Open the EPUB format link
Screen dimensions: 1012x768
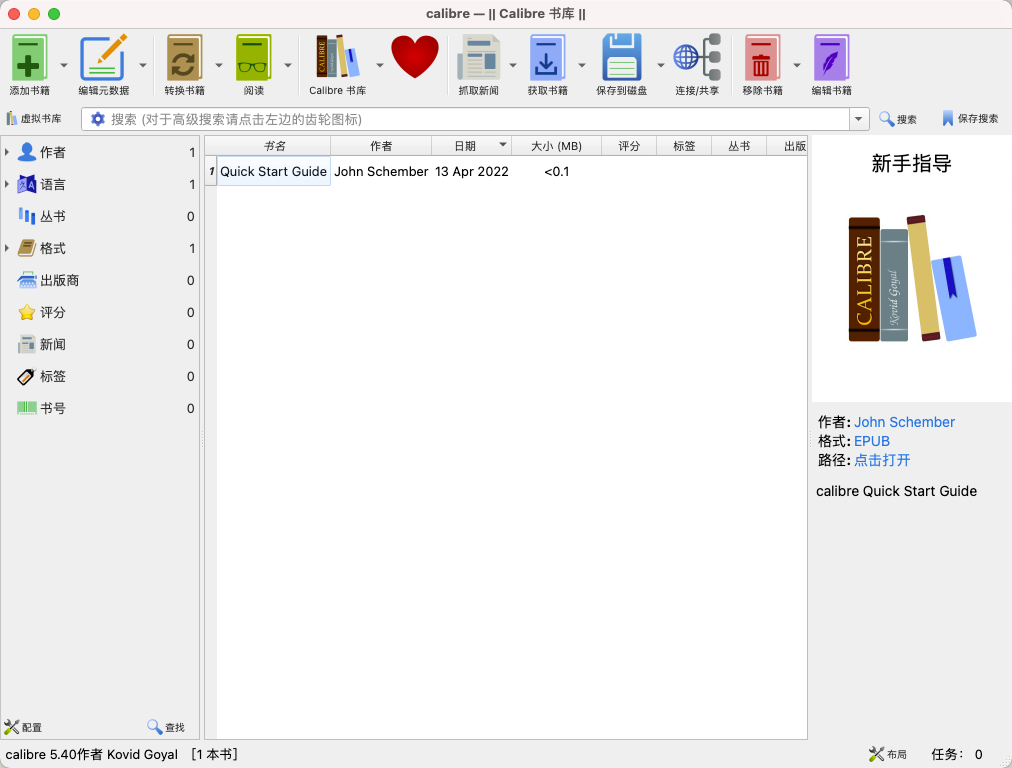[x=871, y=441]
